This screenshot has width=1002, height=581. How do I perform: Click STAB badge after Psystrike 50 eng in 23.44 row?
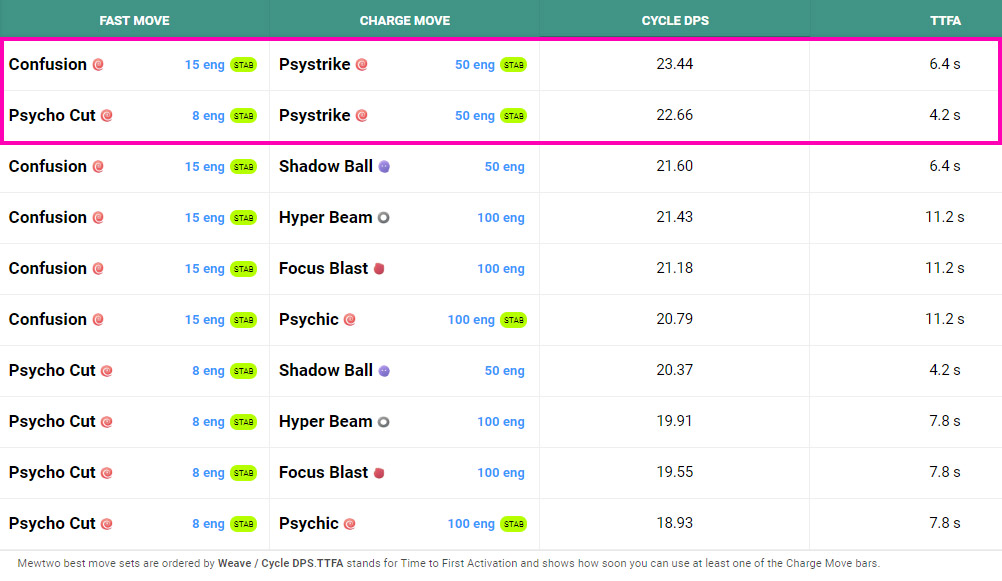[514, 65]
